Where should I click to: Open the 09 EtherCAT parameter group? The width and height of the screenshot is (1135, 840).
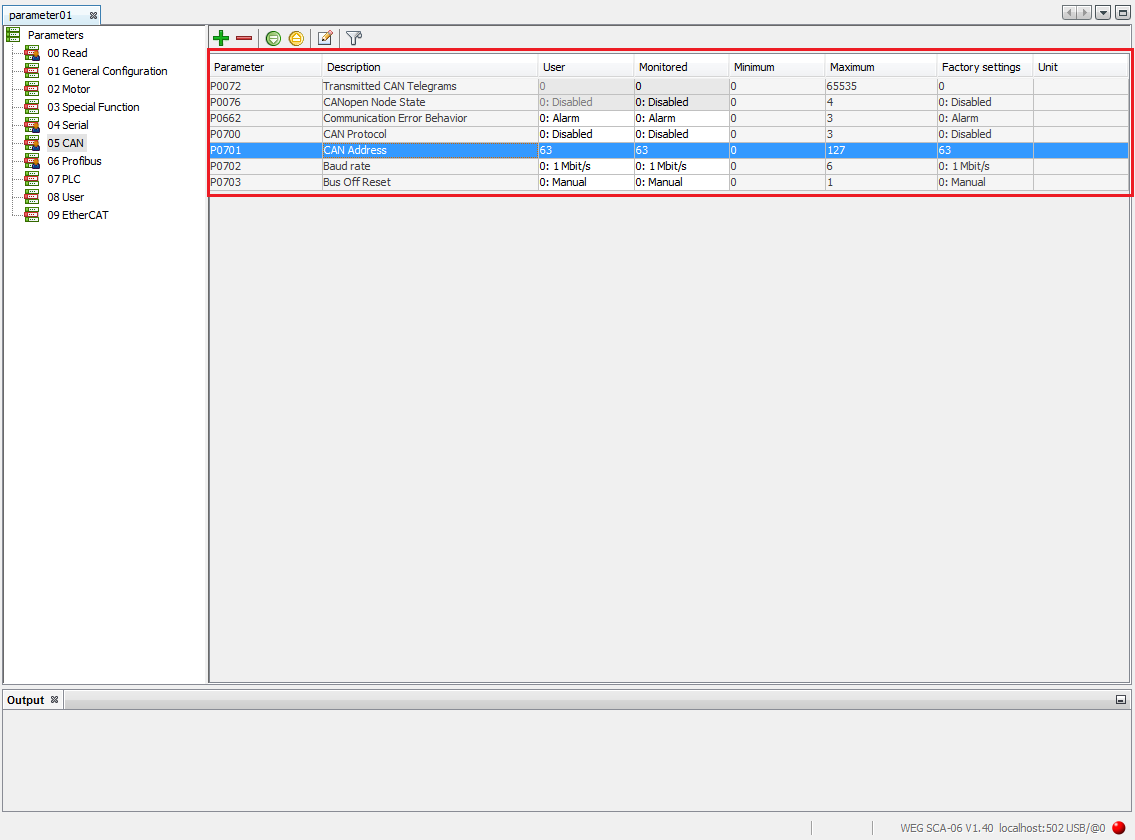[77, 215]
